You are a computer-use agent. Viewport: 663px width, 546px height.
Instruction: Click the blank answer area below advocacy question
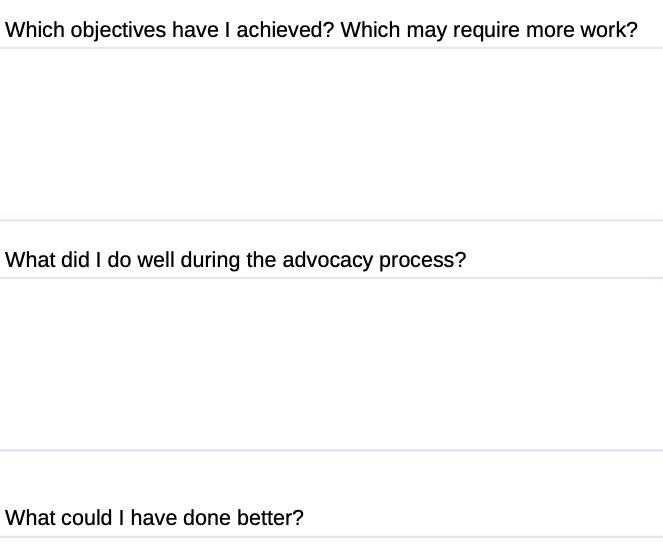coord(331,364)
